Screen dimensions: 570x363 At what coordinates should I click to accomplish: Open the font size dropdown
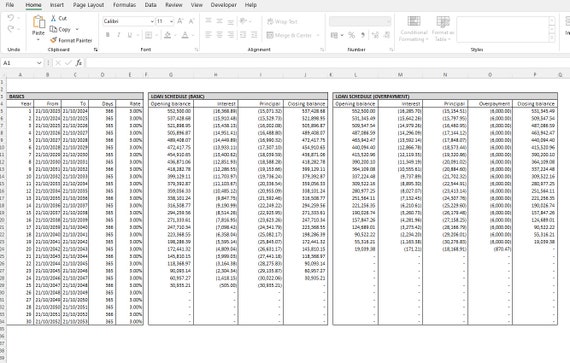pyautogui.click(x=171, y=21)
